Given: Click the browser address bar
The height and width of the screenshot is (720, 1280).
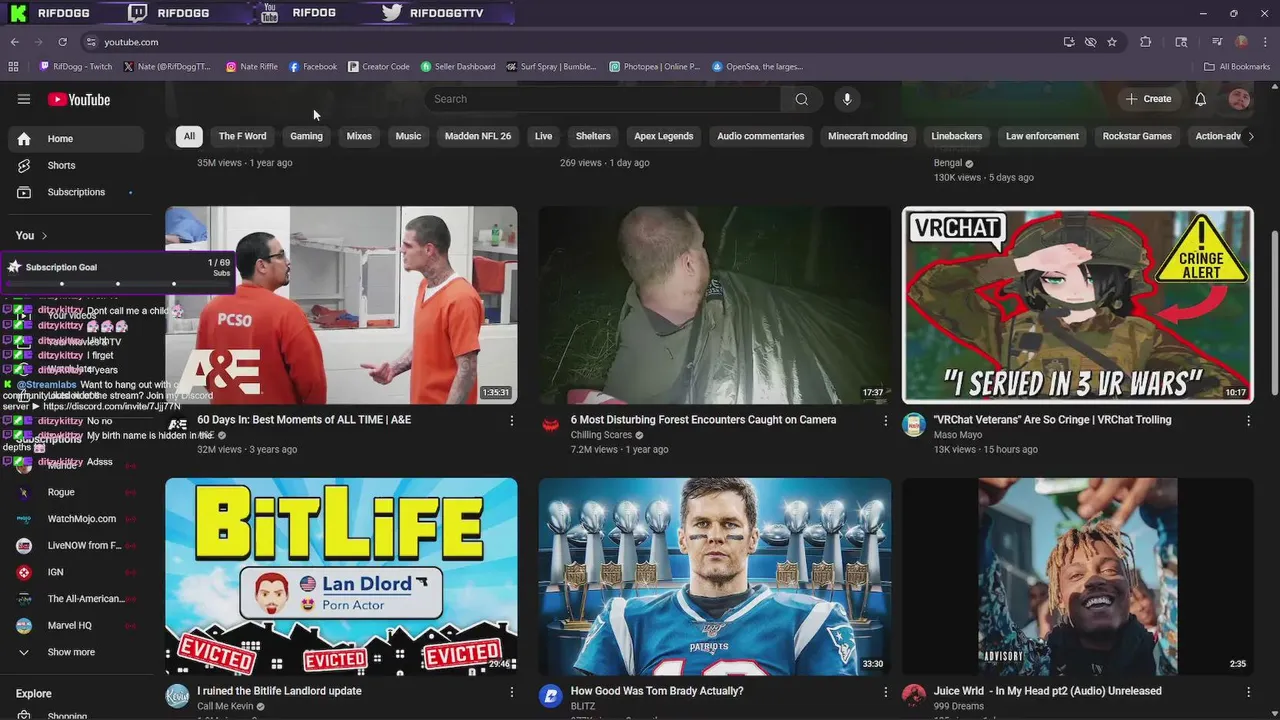Looking at the screenshot, I should [570, 42].
